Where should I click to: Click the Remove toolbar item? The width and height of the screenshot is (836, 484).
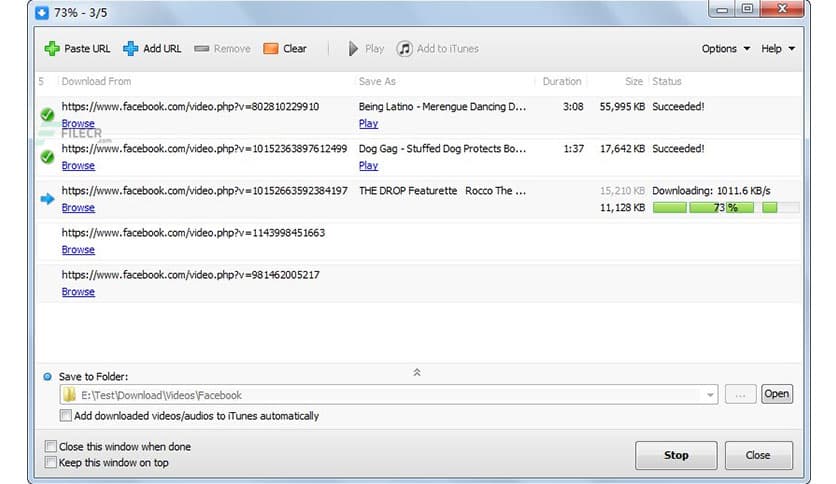(222, 49)
